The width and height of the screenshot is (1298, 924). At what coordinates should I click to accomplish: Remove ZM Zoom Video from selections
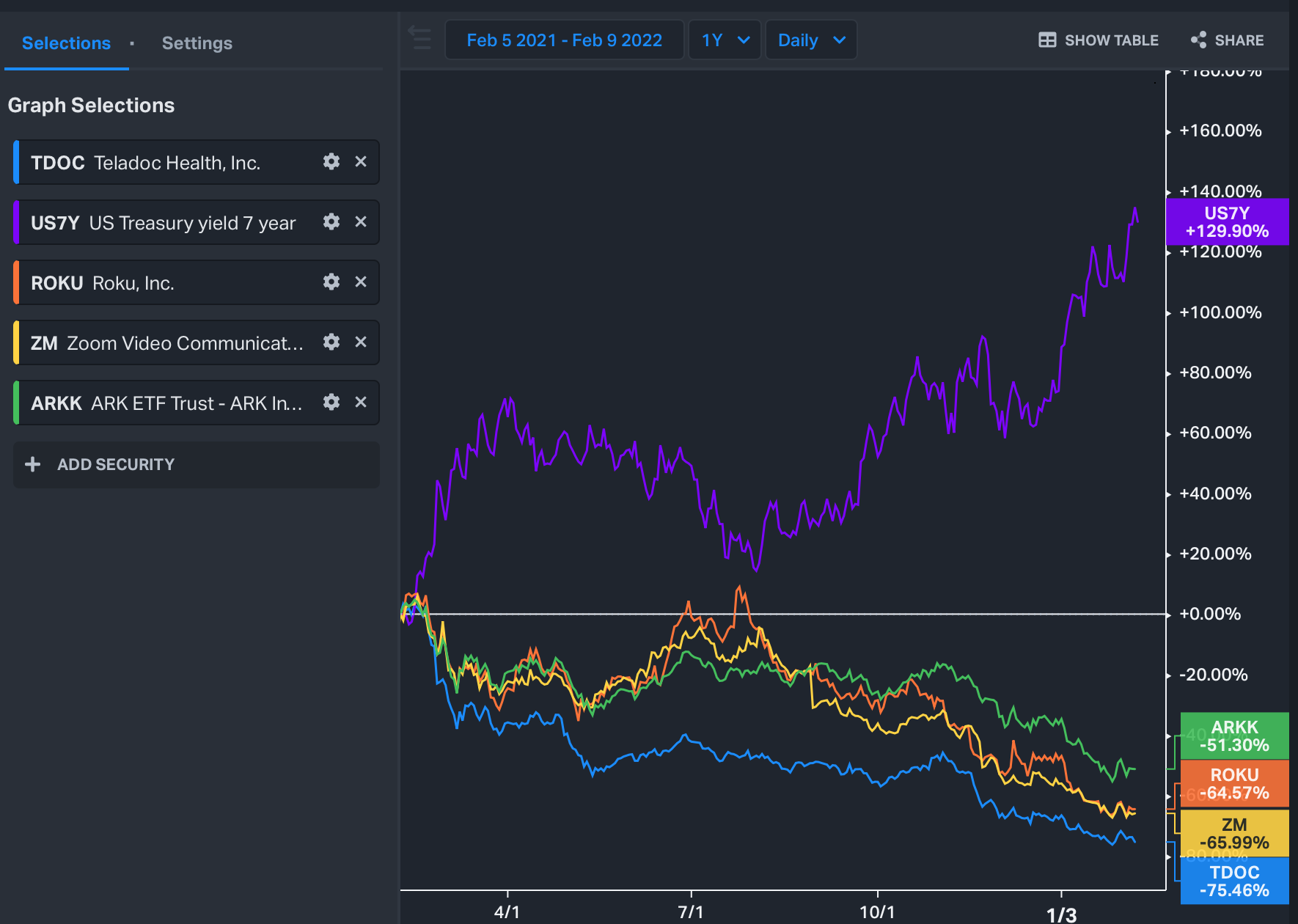(x=361, y=342)
